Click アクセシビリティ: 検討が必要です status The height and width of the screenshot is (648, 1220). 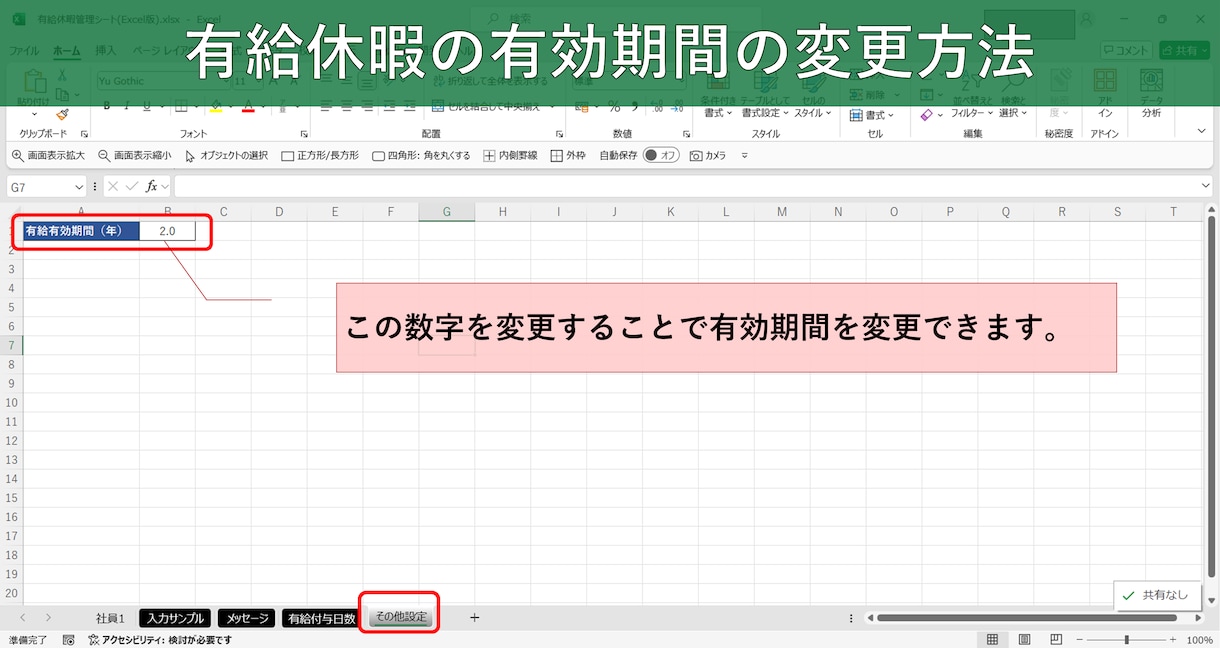coord(160,639)
